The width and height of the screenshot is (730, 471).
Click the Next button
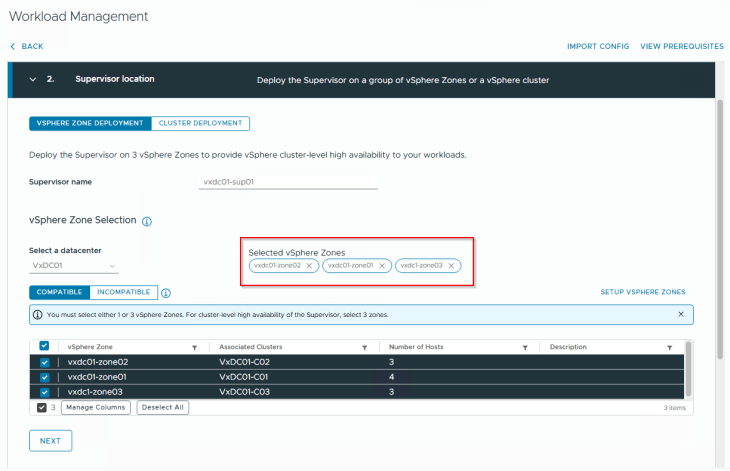[50, 440]
